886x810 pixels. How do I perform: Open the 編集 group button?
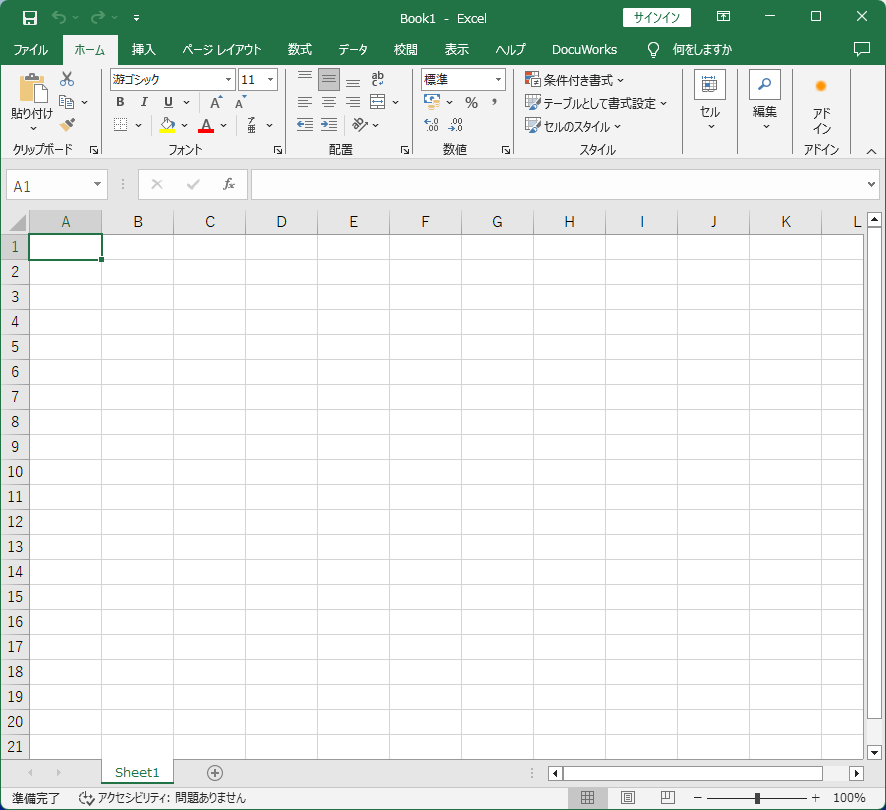(x=765, y=102)
